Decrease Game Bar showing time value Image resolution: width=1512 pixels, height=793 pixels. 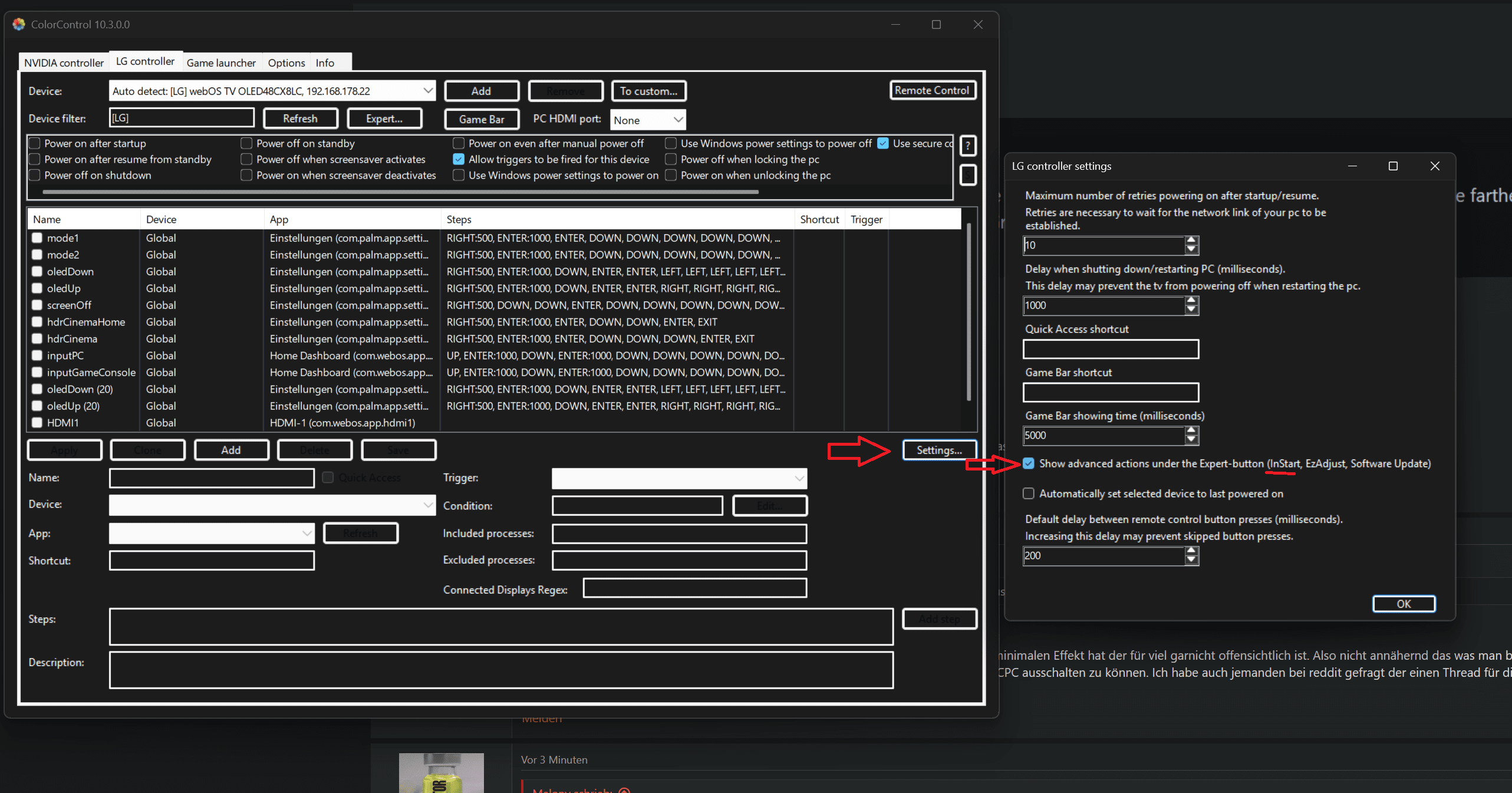coord(1191,440)
